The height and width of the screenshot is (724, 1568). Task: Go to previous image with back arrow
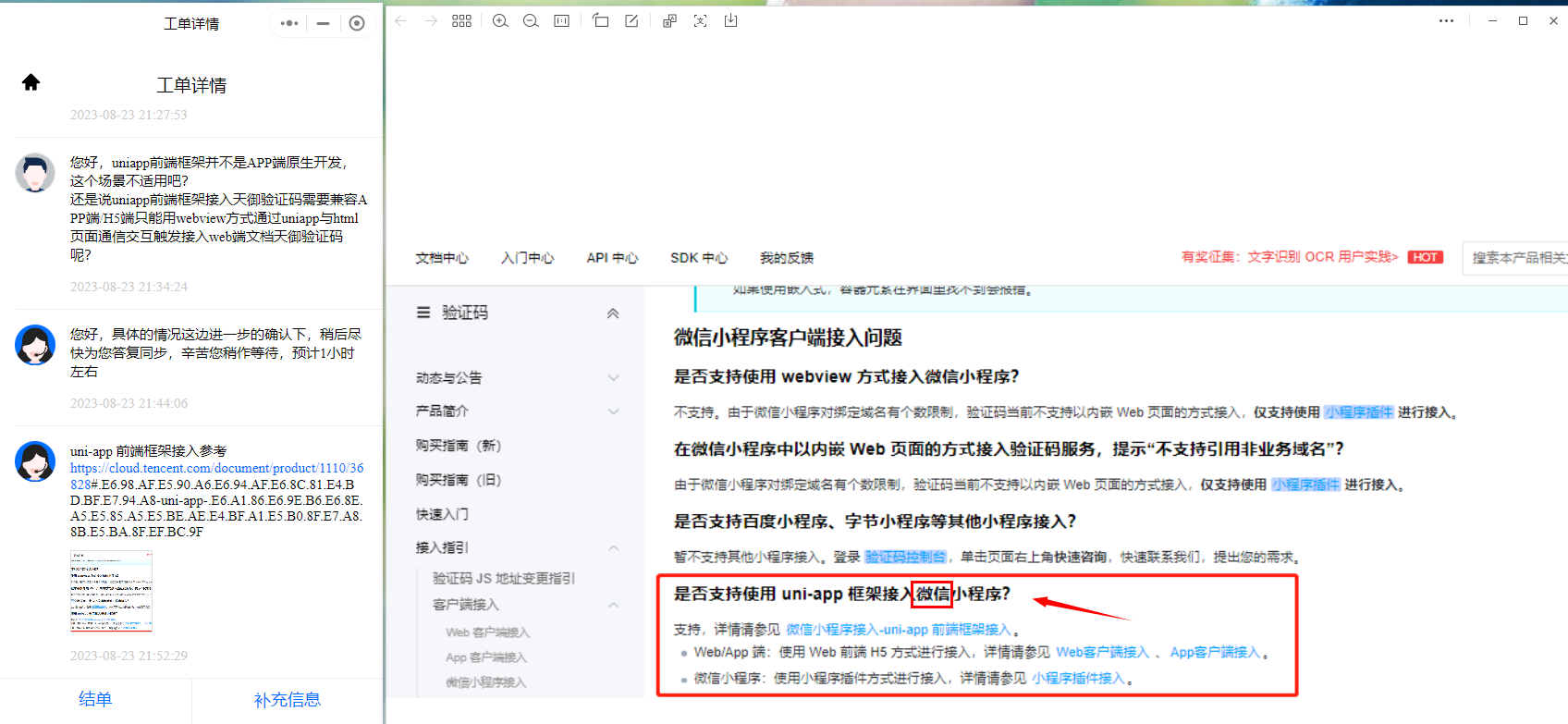400,20
